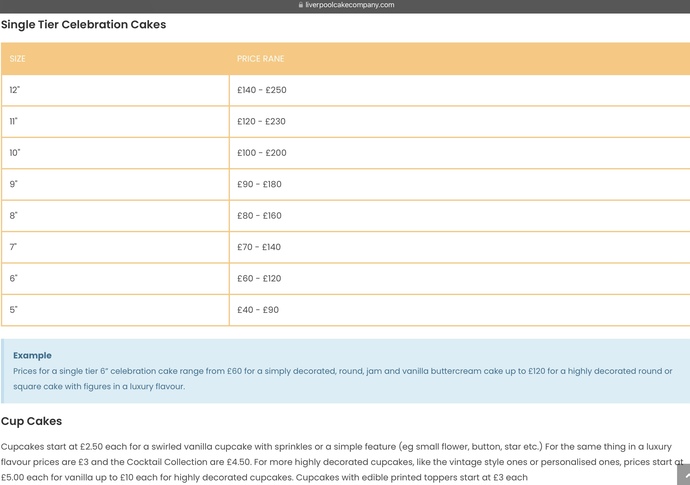Click the 7" size cell
Image resolution: width=690 pixels, height=485 pixels.
pyautogui.click(x=115, y=247)
